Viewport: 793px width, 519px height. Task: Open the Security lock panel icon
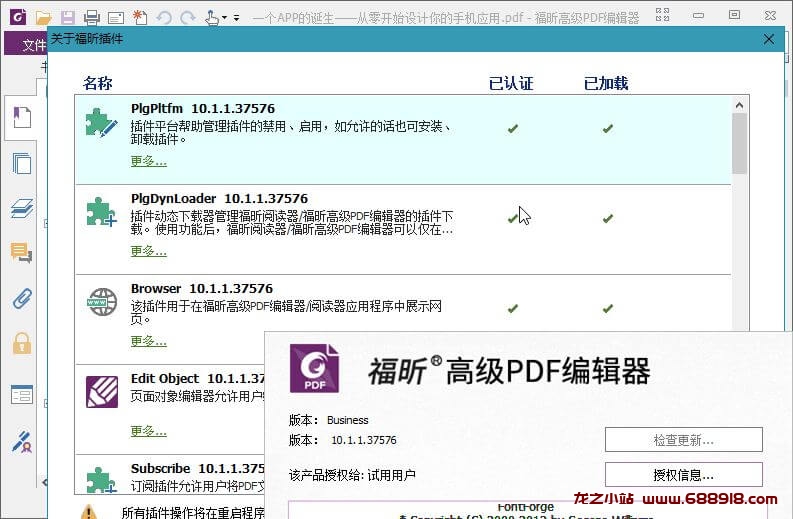click(22, 343)
